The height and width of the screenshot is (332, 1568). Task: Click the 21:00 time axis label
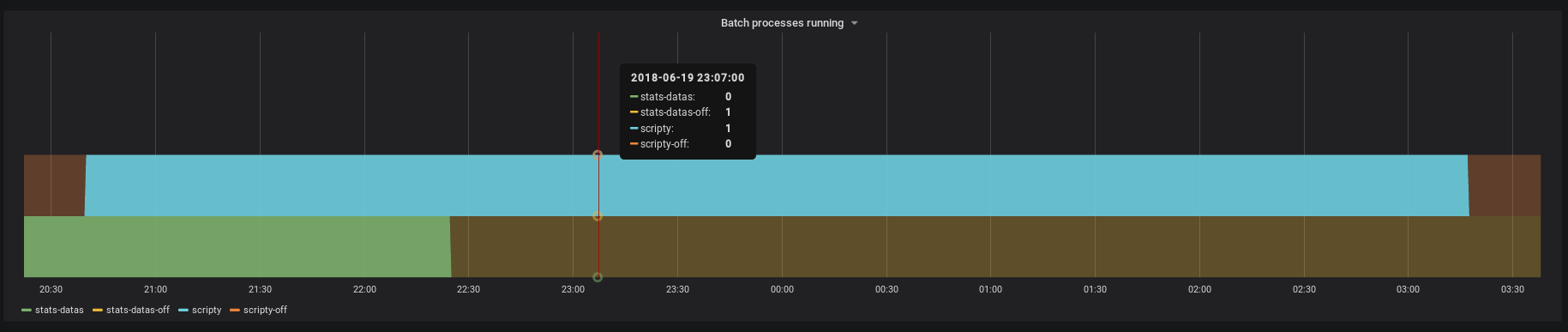pyautogui.click(x=155, y=290)
